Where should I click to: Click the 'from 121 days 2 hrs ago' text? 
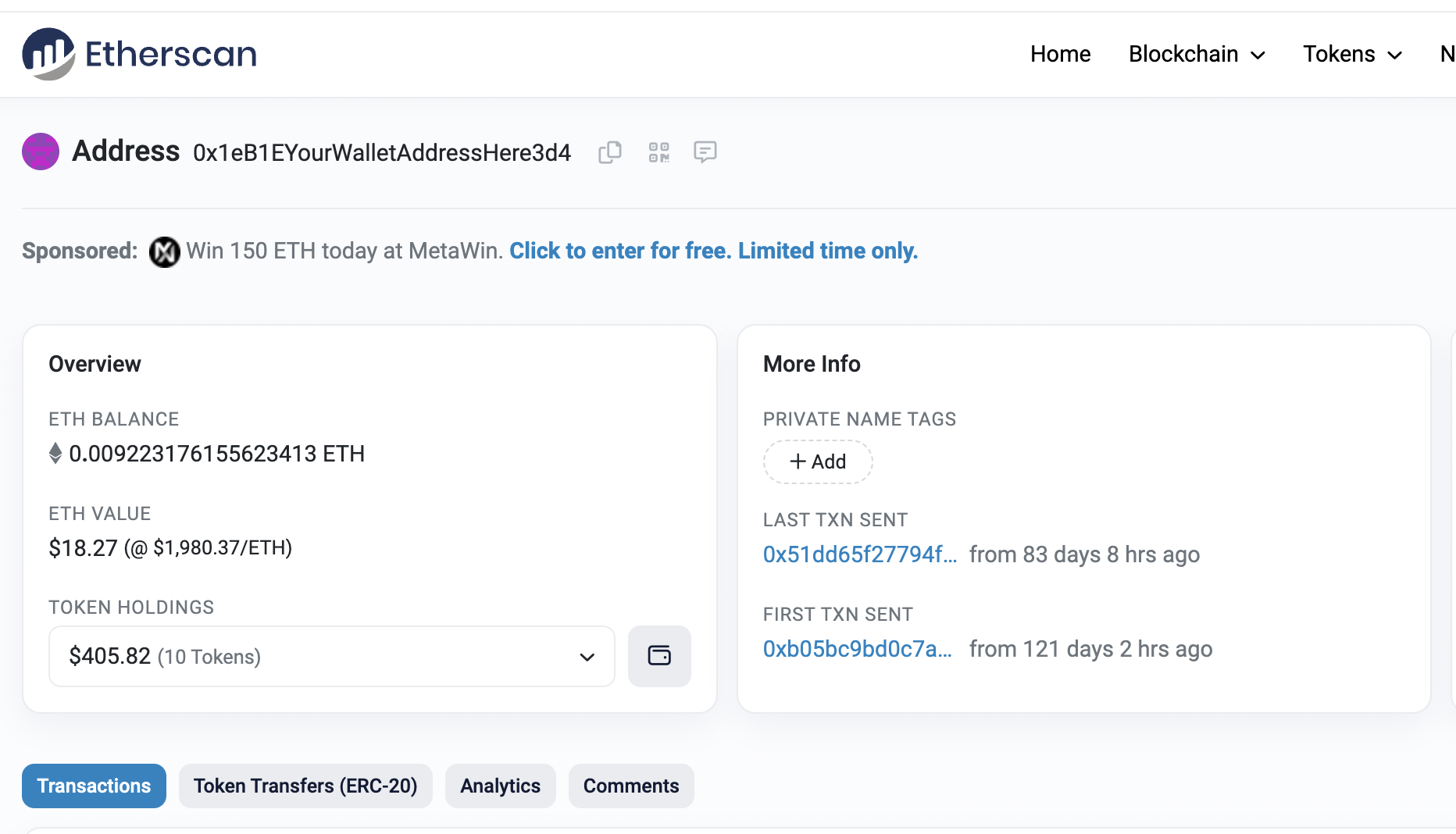(x=1091, y=649)
